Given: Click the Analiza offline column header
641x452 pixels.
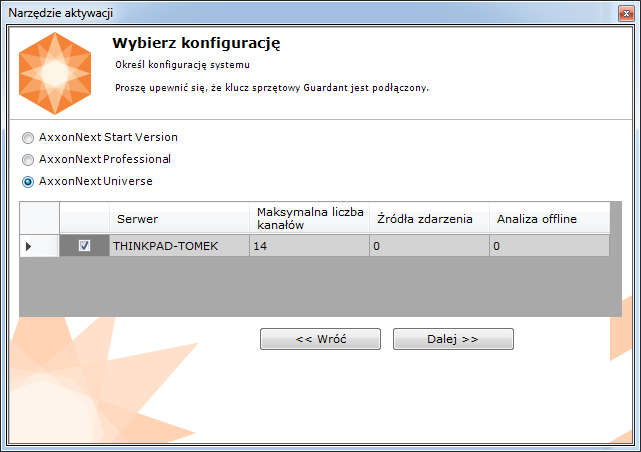Looking at the screenshot, I should pos(549,219).
